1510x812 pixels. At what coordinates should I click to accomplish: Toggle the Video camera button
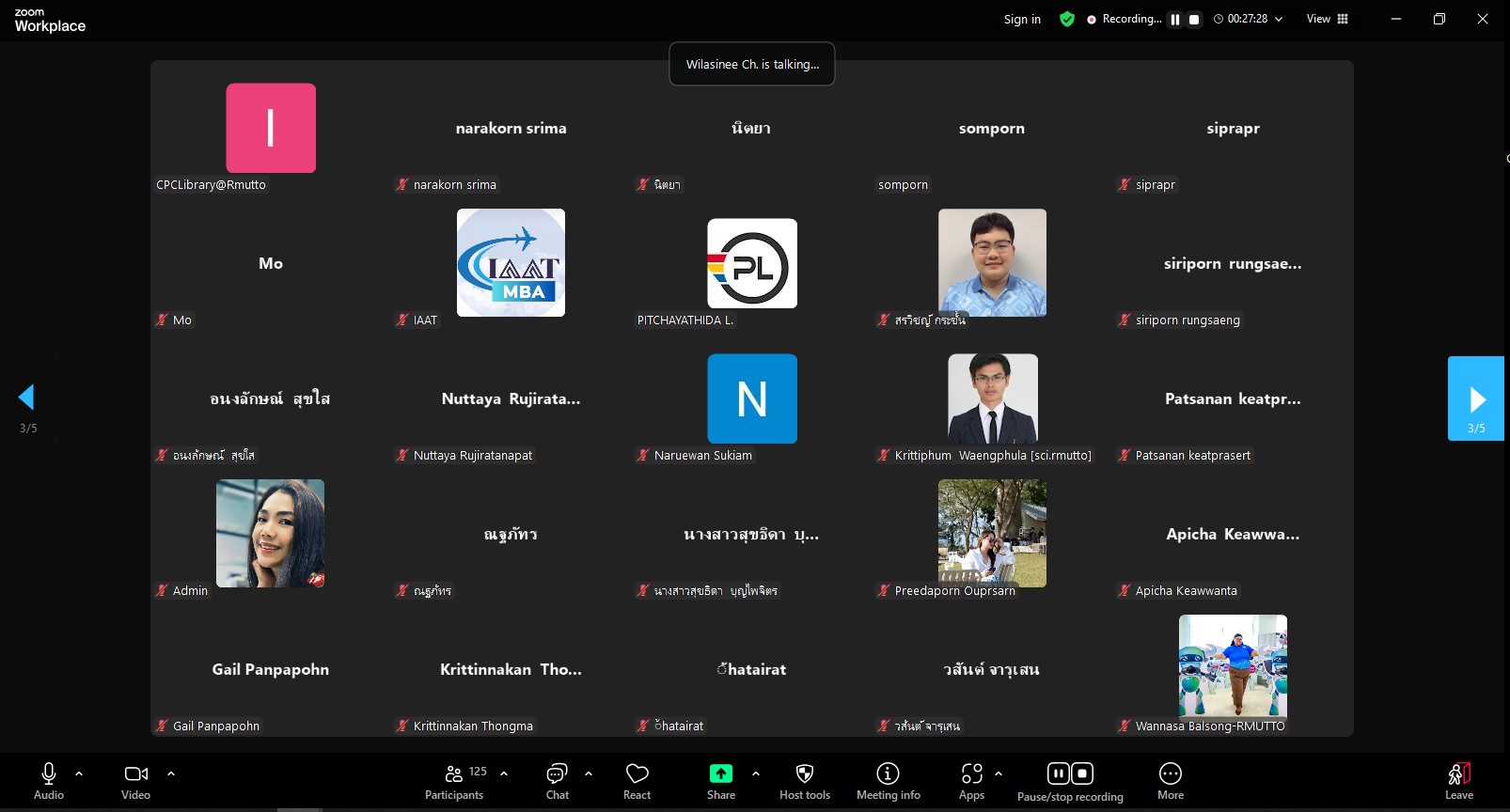(x=136, y=773)
